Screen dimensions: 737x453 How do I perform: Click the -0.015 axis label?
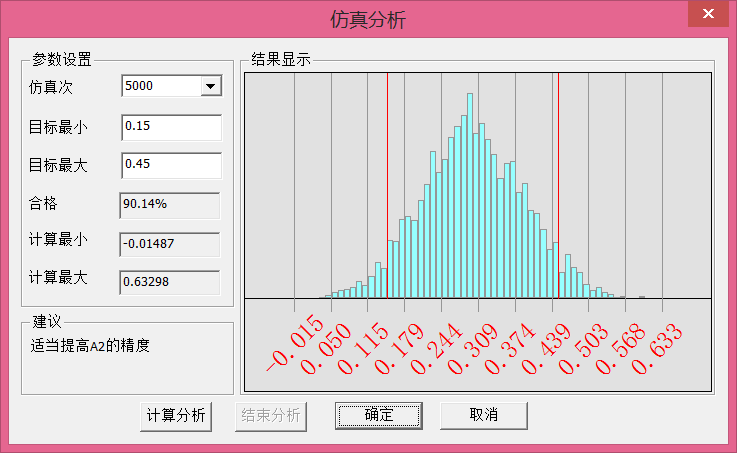point(294,344)
